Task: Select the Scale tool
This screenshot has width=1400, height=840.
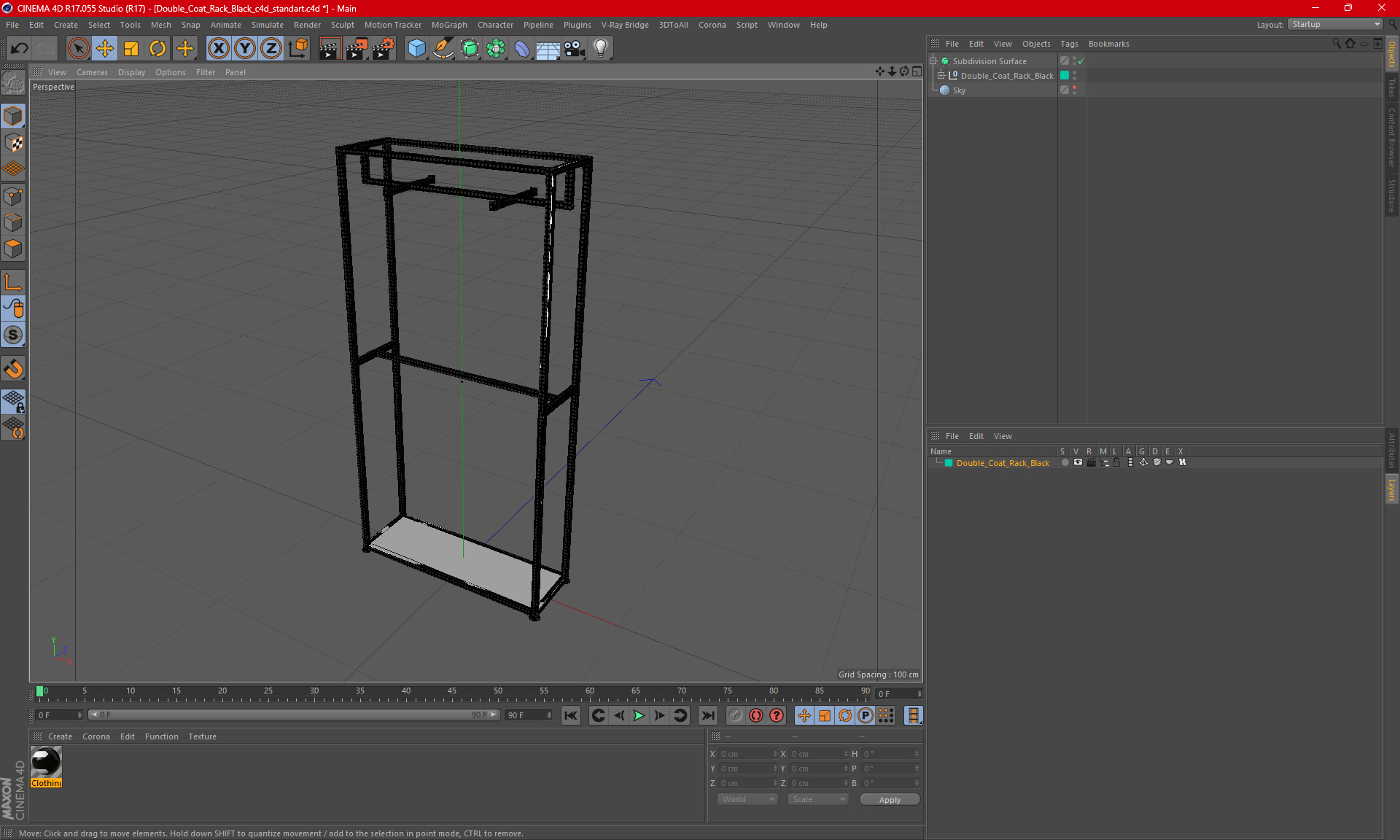Action: [131, 49]
